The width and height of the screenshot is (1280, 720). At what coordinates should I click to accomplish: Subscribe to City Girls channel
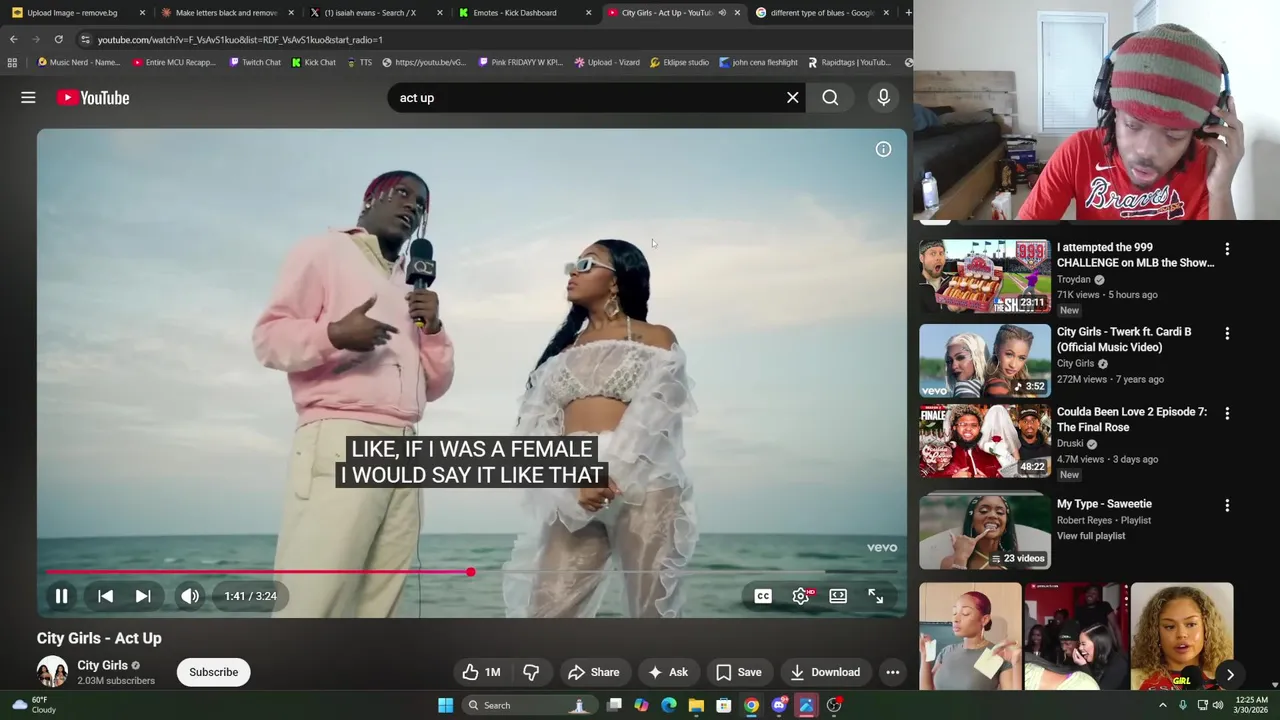214,672
